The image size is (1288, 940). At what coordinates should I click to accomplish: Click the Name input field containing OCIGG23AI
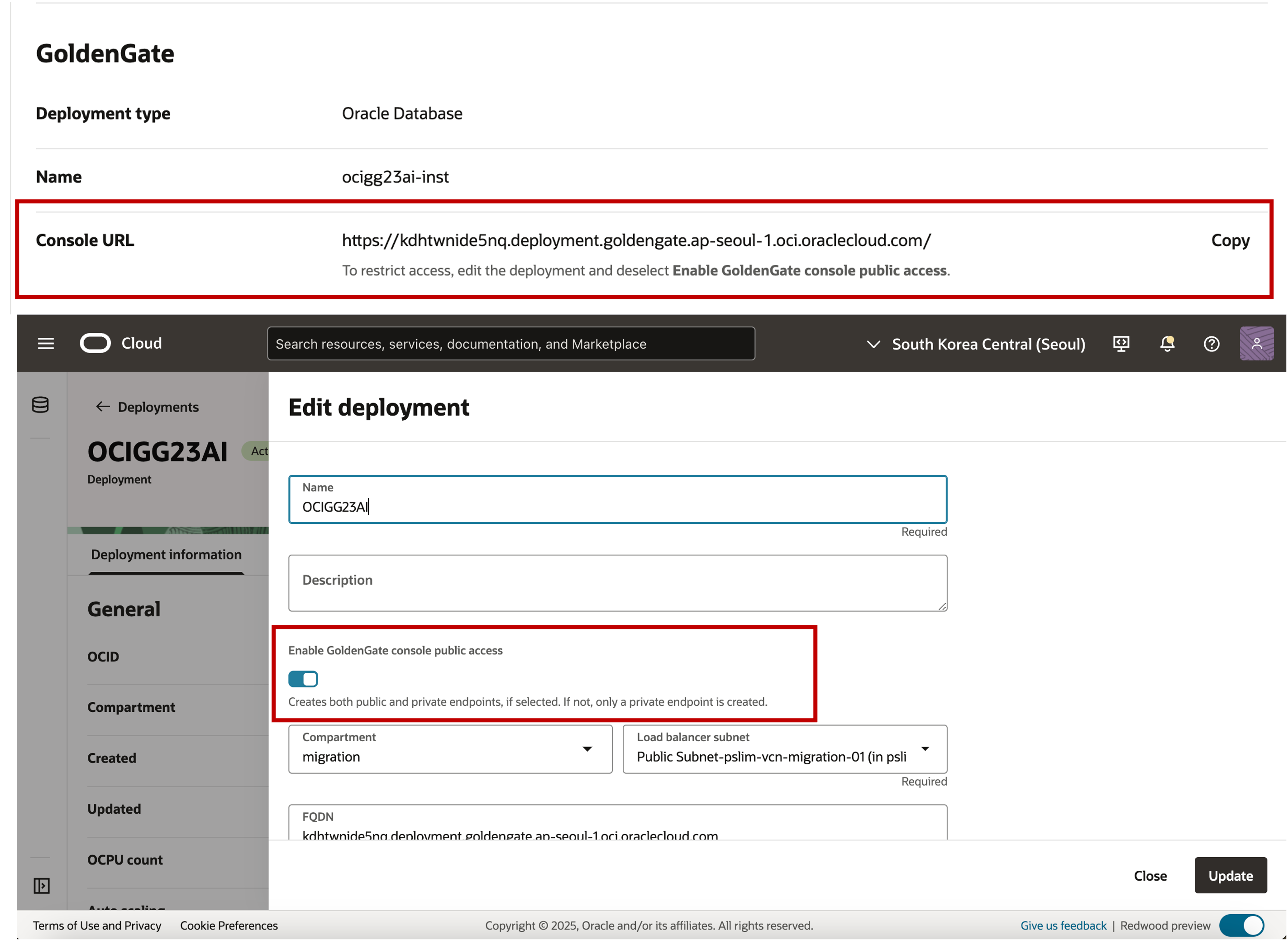pos(618,499)
